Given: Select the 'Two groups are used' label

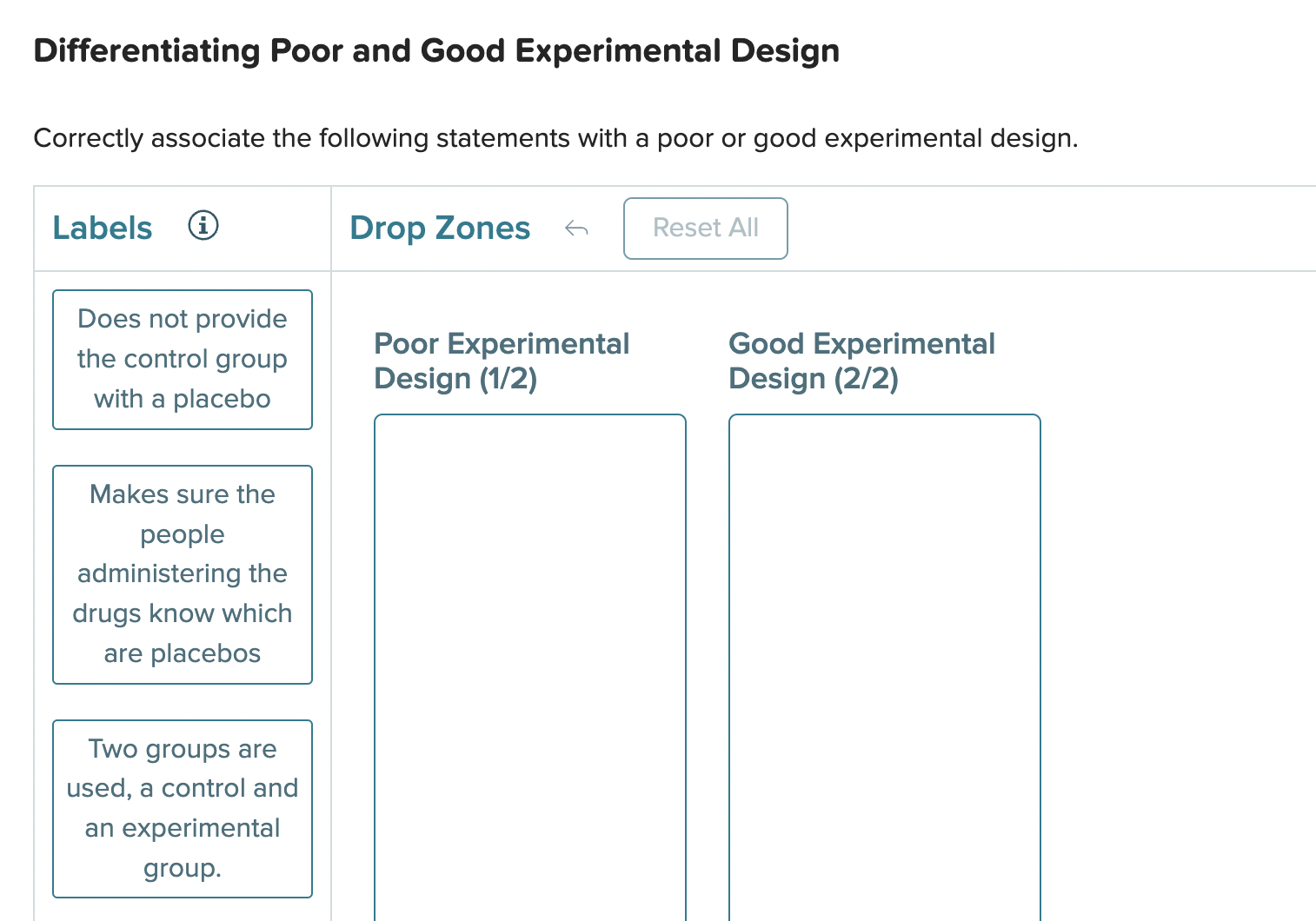Looking at the screenshot, I should point(182,808).
